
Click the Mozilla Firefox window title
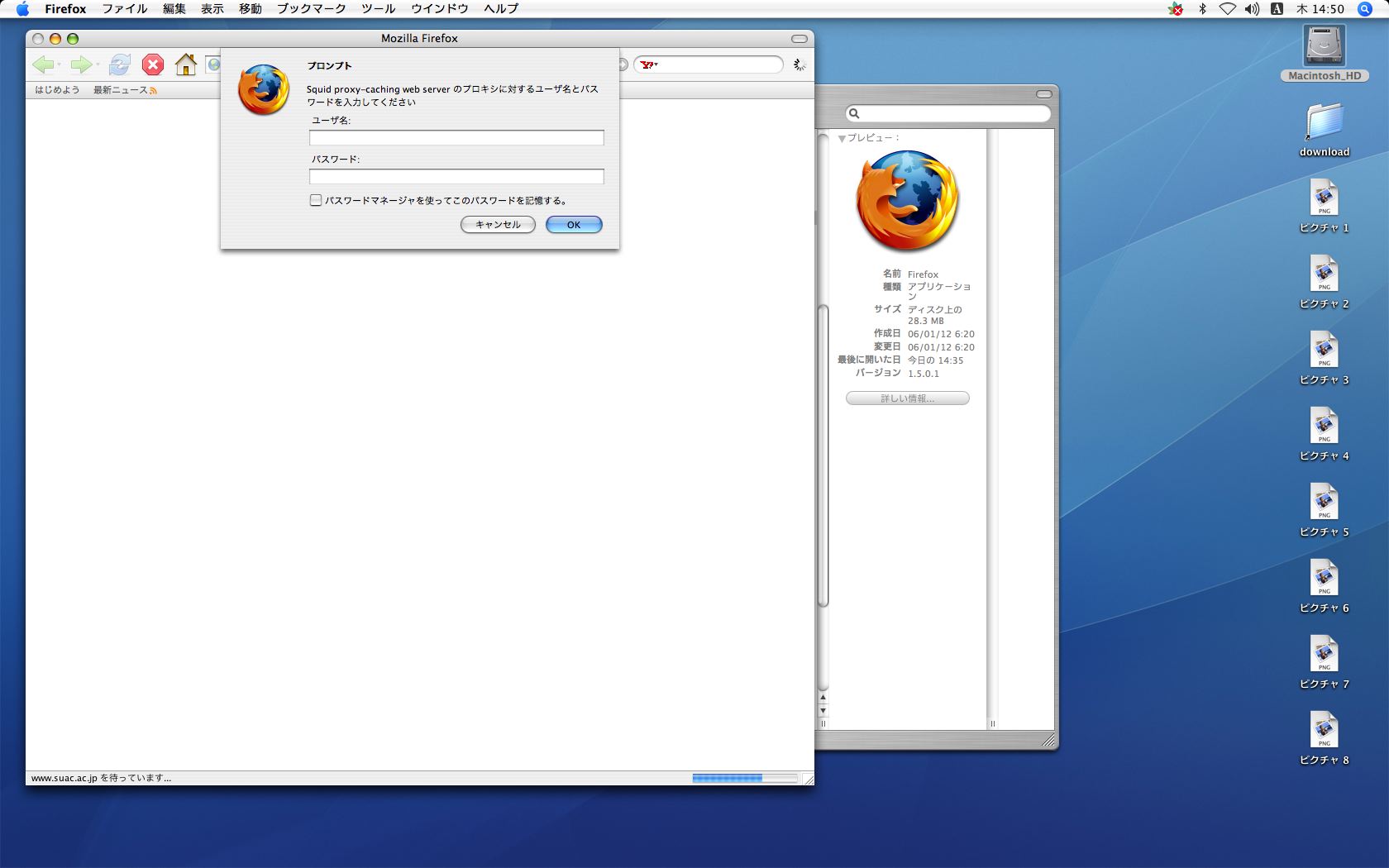[x=419, y=39]
